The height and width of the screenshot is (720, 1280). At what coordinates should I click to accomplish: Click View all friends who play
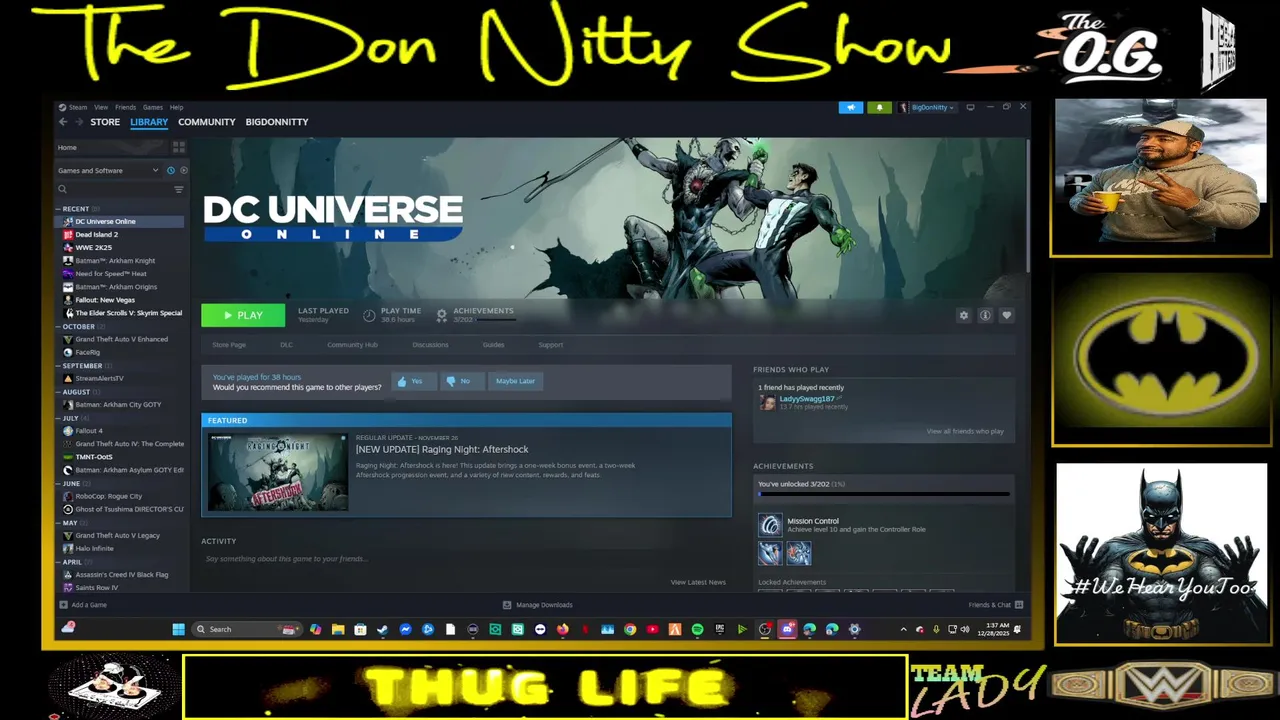965,432
